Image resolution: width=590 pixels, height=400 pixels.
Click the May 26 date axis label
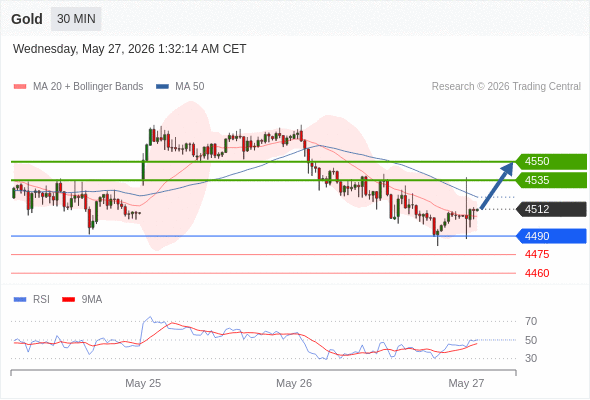pos(294,383)
